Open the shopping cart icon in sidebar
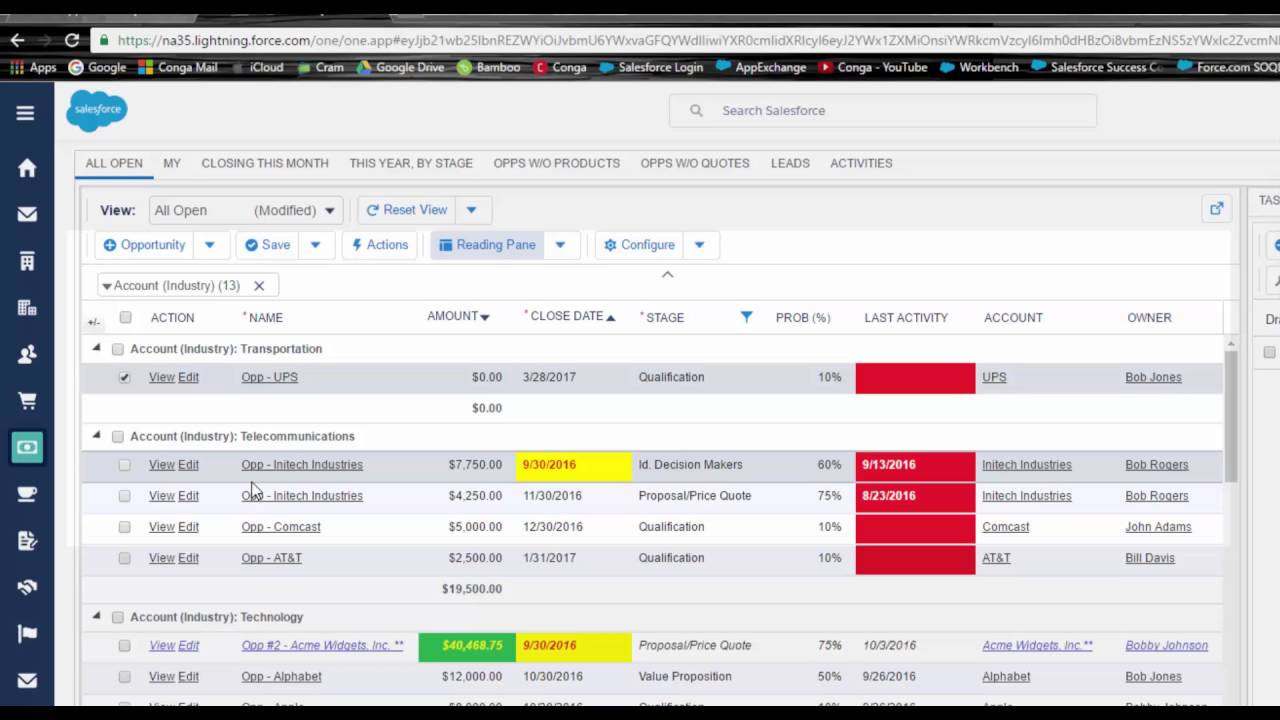 click(27, 401)
